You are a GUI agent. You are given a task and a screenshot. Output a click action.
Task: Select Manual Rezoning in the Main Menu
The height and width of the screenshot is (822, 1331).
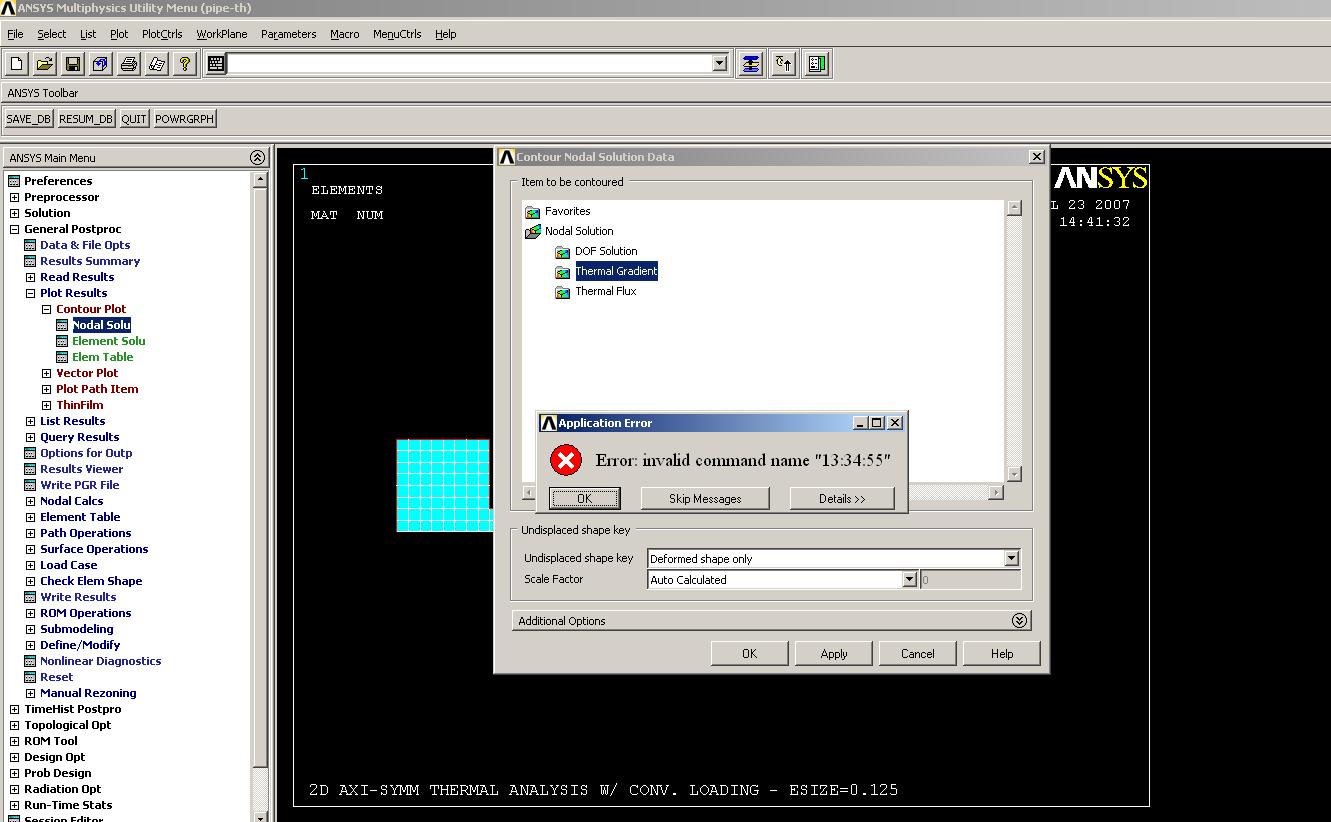pyautogui.click(x=88, y=693)
